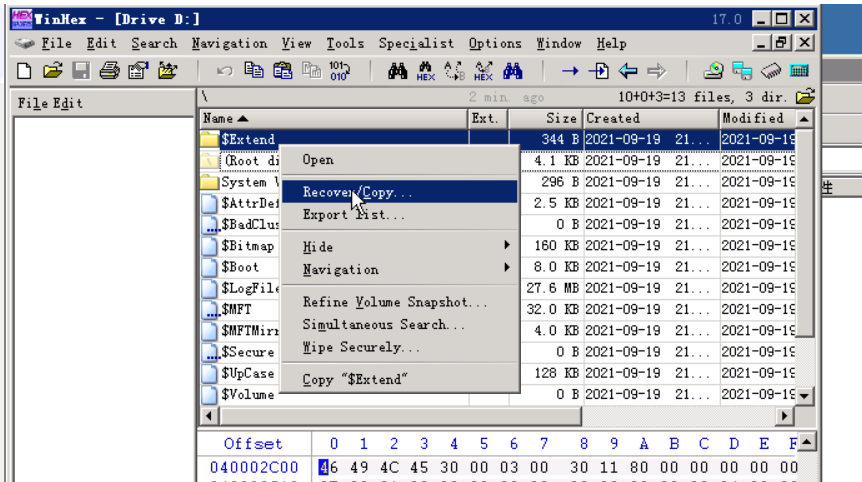Click the horizontal scroll-left arrow

208,416
